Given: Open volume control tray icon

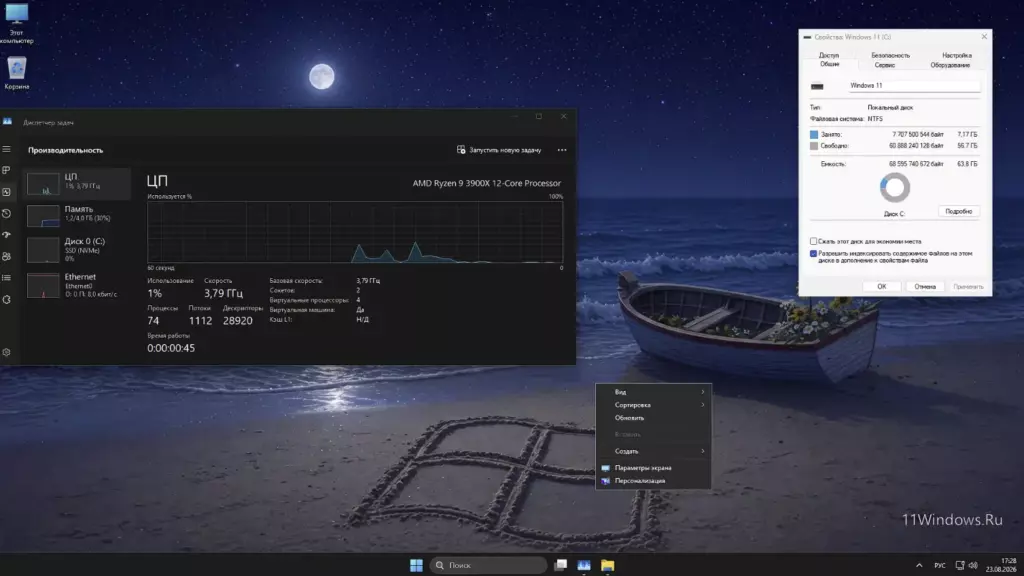Looking at the screenshot, I should (x=973, y=566).
